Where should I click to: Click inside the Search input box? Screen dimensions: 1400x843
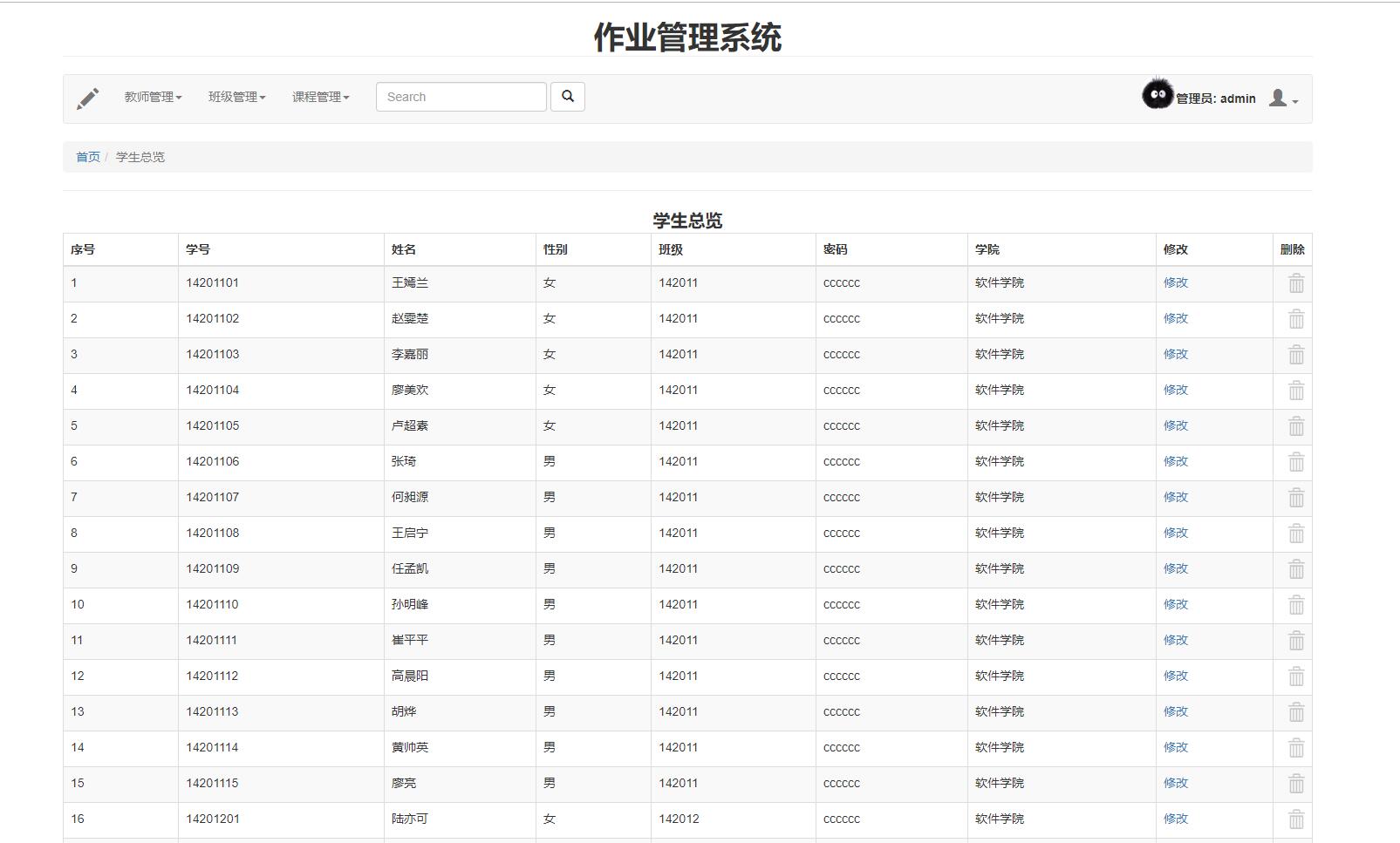(x=460, y=96)
